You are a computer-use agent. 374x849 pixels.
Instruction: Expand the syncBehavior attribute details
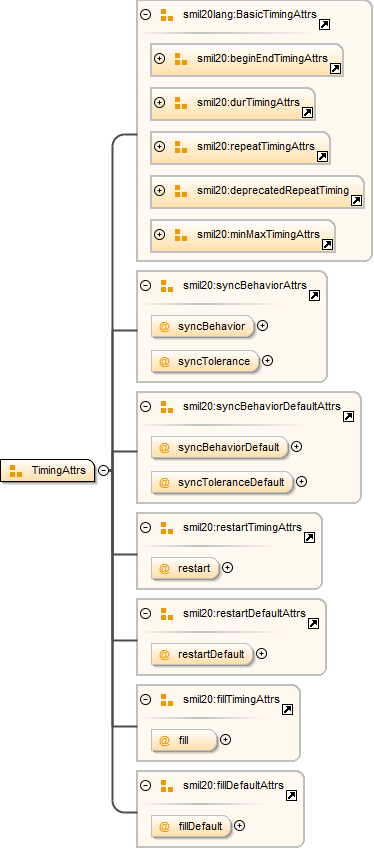263,326
